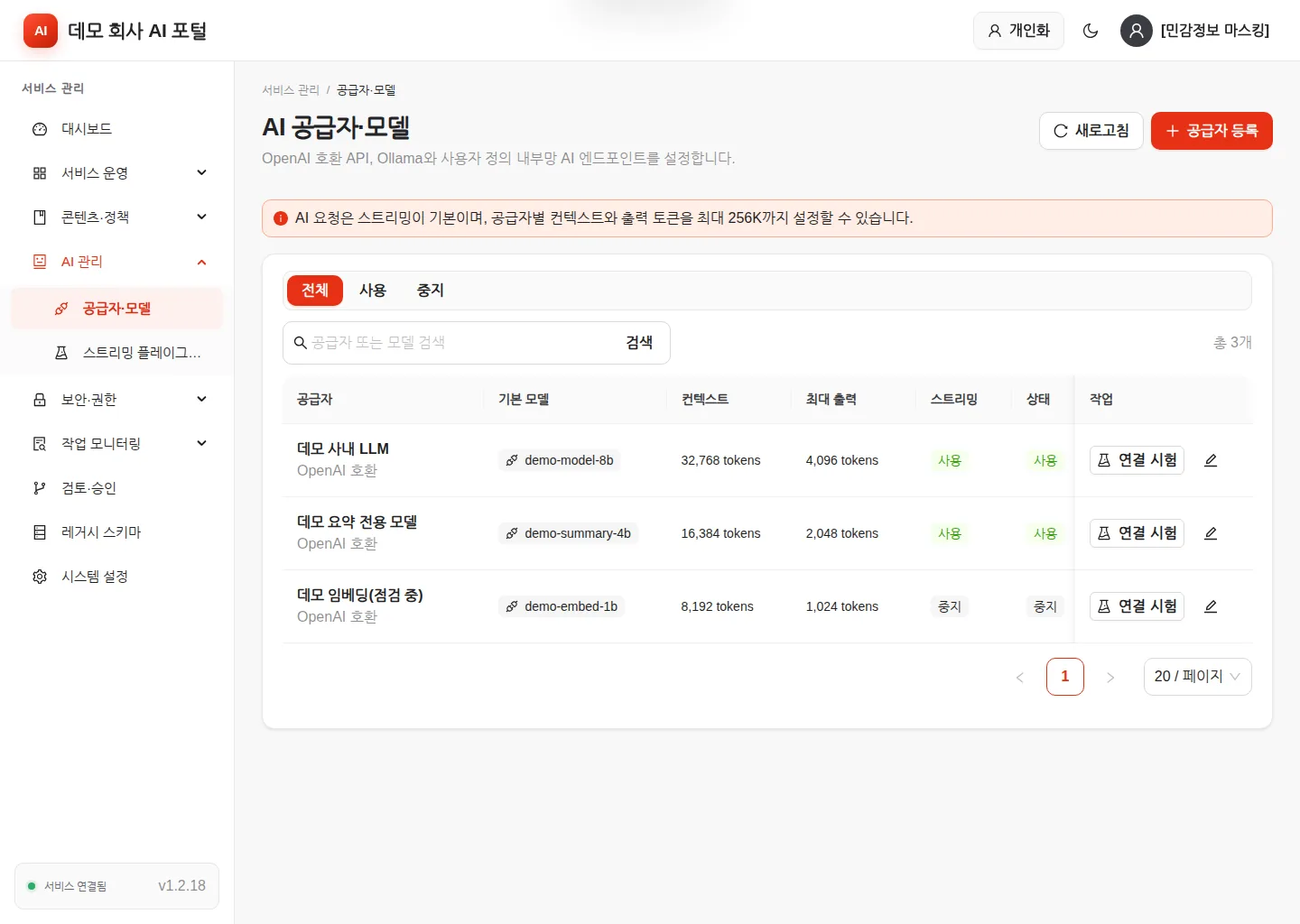Image resolution: width=1300 pixels, height=924 pixels.
Task: Click the 상태 사용 tag for 데모 사내 LLM
Action: 1045,460
